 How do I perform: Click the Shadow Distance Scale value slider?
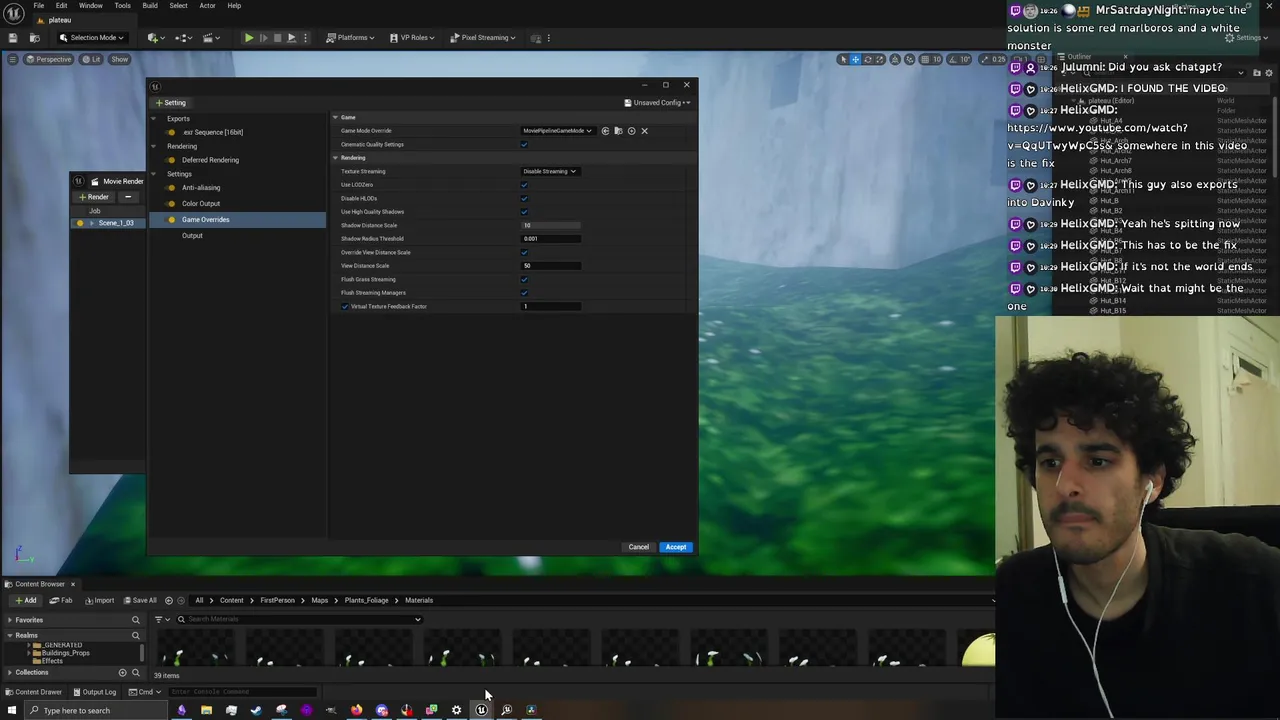tap(551, 226)
